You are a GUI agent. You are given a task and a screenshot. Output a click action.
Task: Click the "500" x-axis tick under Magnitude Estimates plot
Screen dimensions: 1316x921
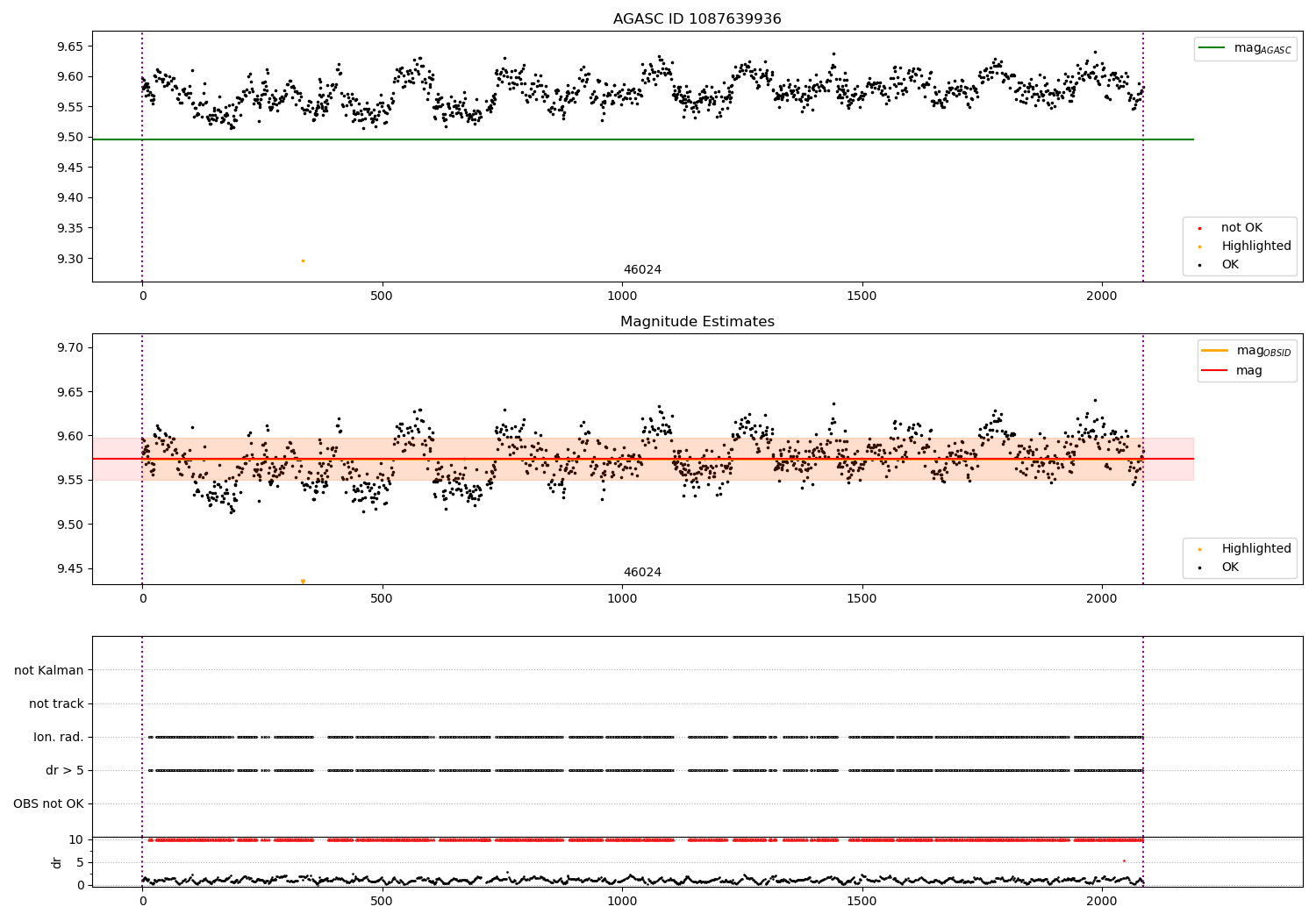coord(382,599)
